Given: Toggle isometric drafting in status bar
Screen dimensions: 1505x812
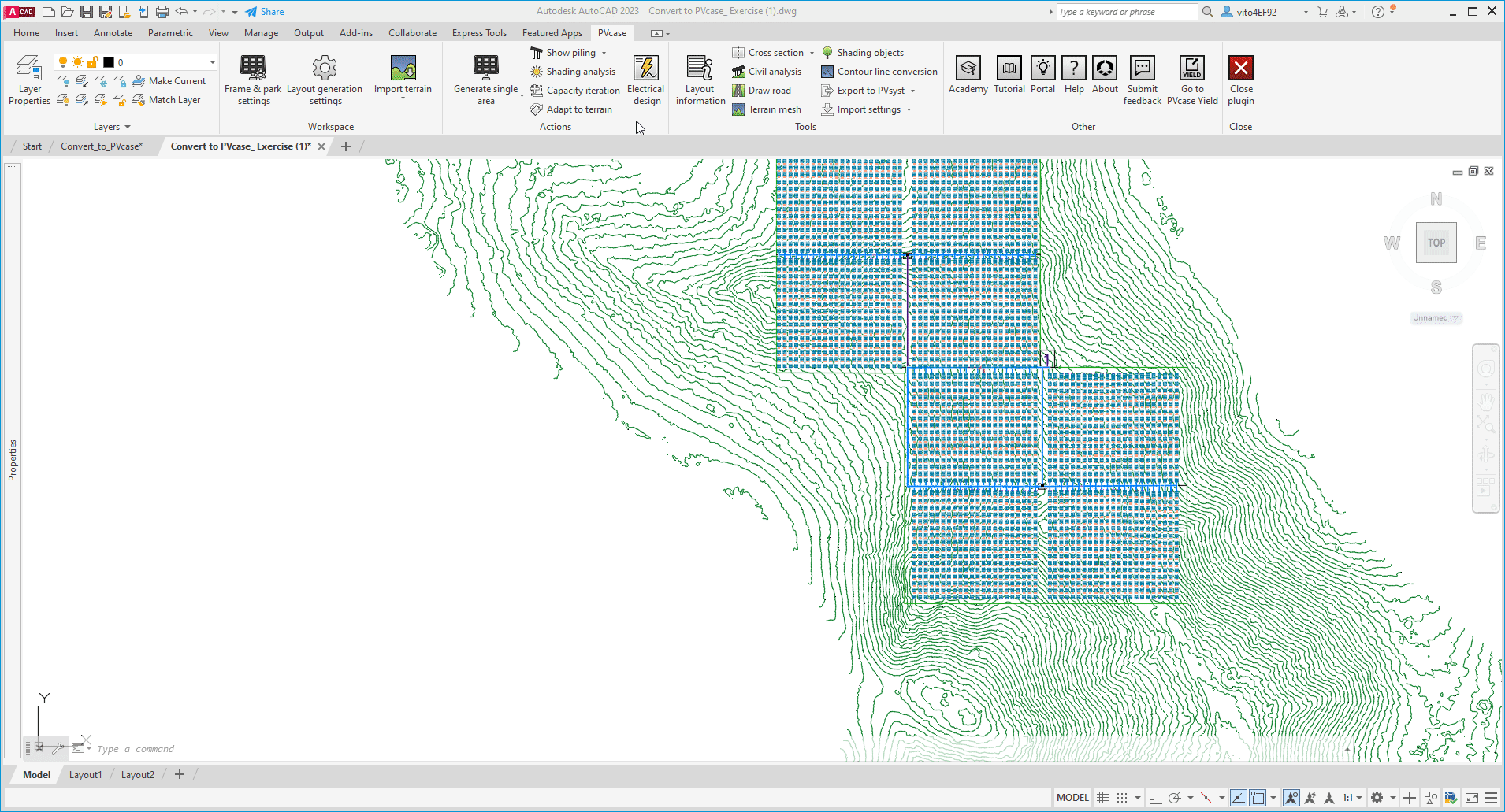Looking at the screenshot, I should tap(1206, 798).
